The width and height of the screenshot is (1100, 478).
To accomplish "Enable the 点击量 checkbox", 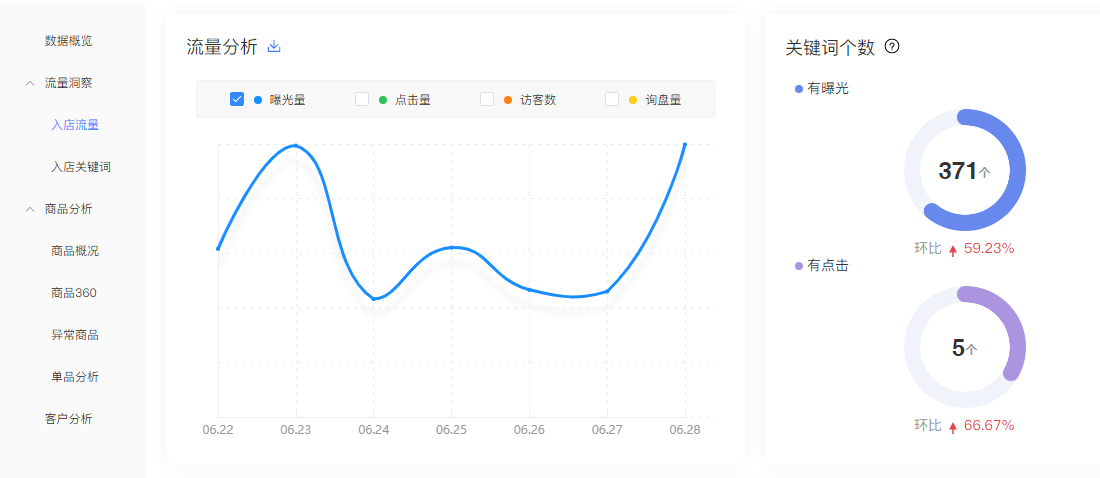I will [362, 99].
